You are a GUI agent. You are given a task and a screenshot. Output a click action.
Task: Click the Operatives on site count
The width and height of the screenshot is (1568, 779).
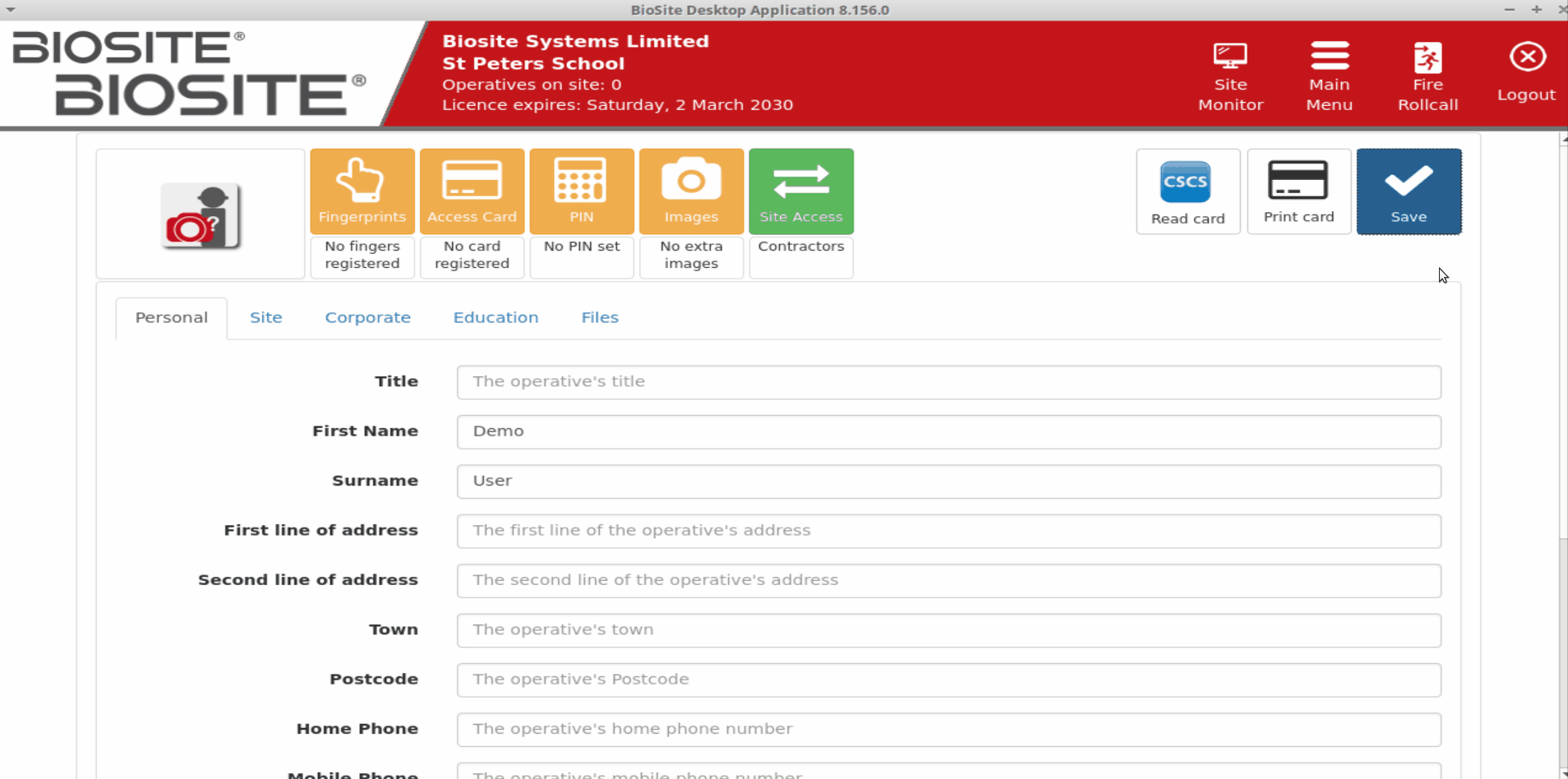coord(532,85)
